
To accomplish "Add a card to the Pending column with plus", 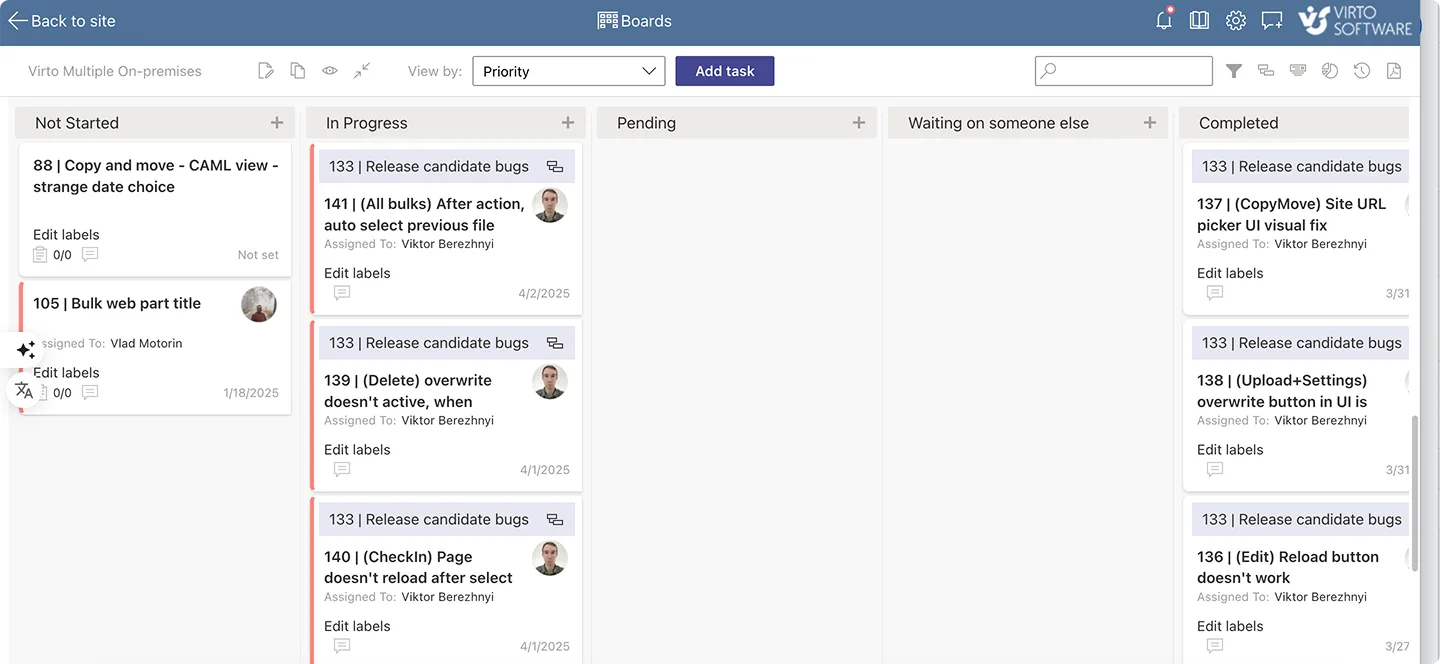I will (858, 122).
